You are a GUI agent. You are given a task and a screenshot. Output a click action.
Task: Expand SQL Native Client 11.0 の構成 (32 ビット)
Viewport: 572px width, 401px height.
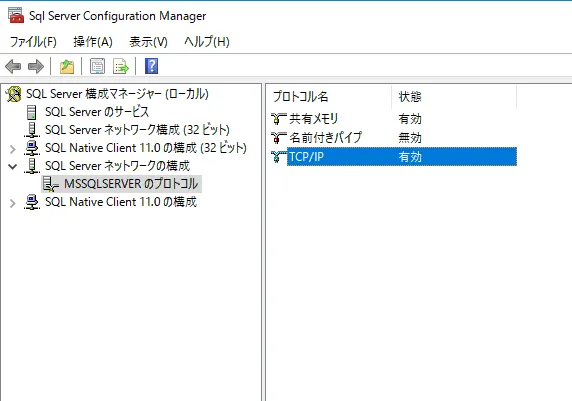(x=13, y=149)
